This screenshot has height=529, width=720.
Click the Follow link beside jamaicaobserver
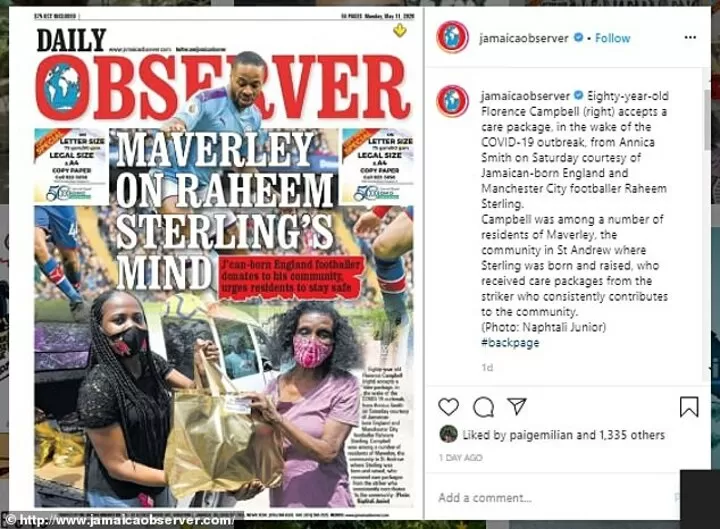[x=613, y=38]
